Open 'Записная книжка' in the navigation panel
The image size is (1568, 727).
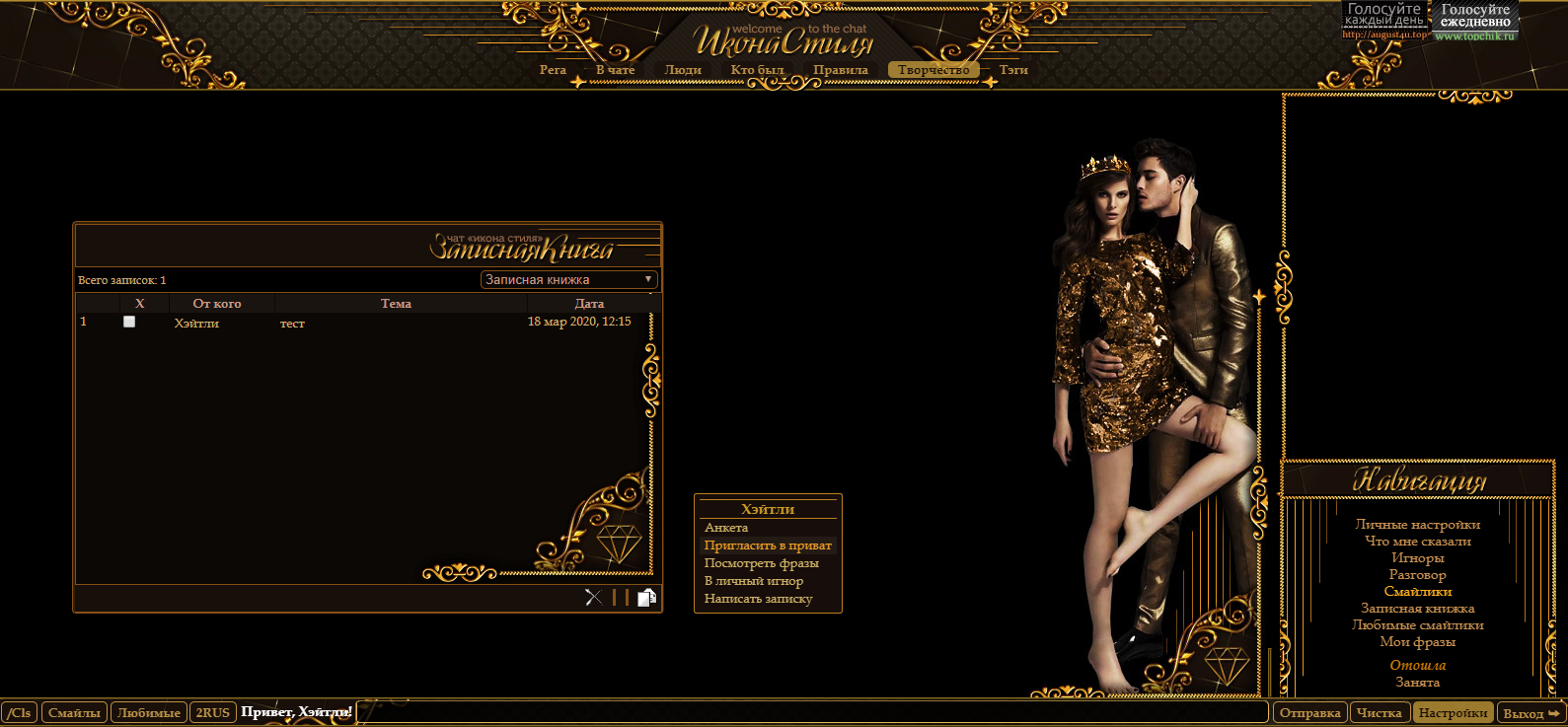(1418, 608)
